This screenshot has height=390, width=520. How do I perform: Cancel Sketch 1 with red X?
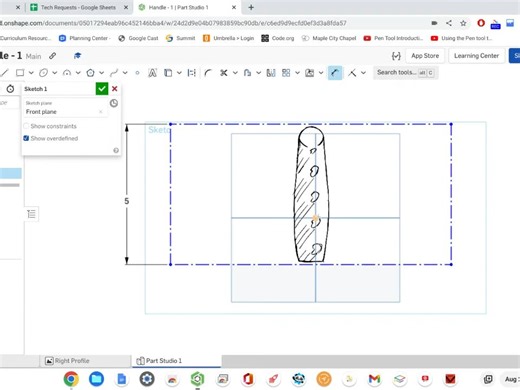115,89
